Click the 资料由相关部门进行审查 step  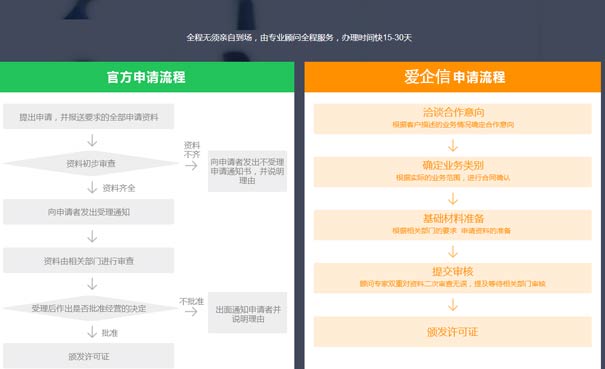tap(89, 261)
